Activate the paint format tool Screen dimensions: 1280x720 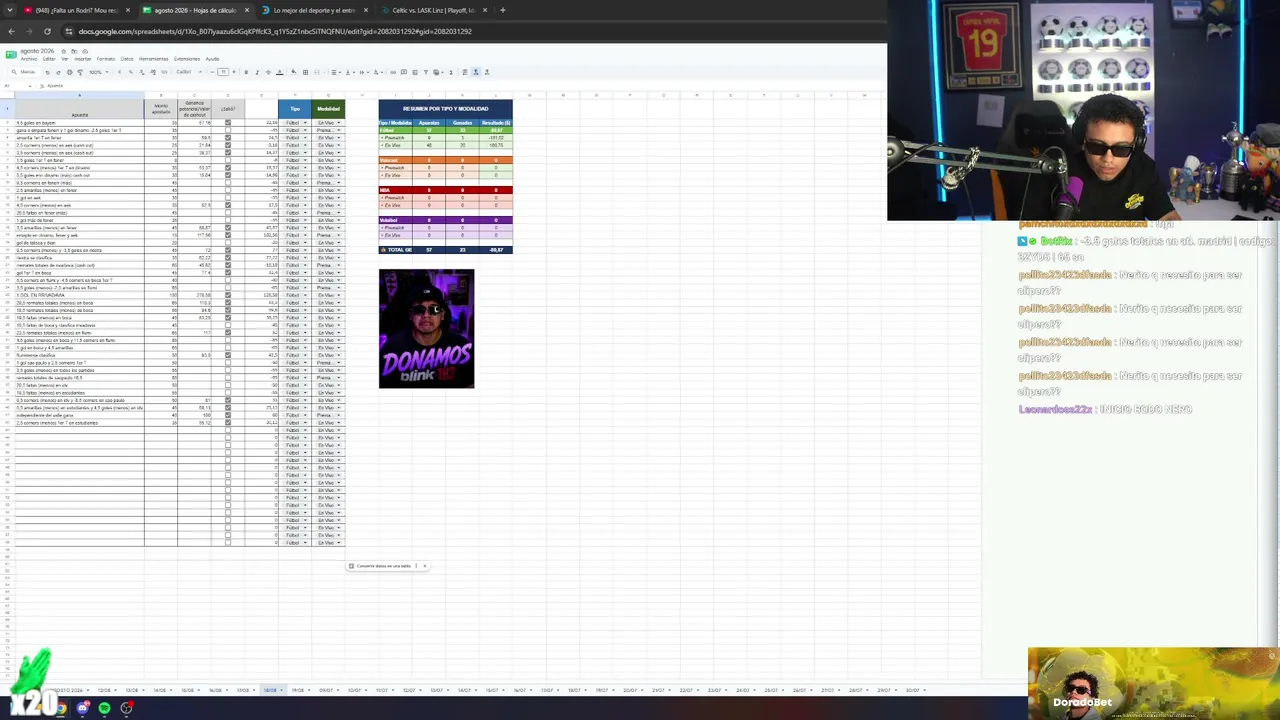(80, 72)
